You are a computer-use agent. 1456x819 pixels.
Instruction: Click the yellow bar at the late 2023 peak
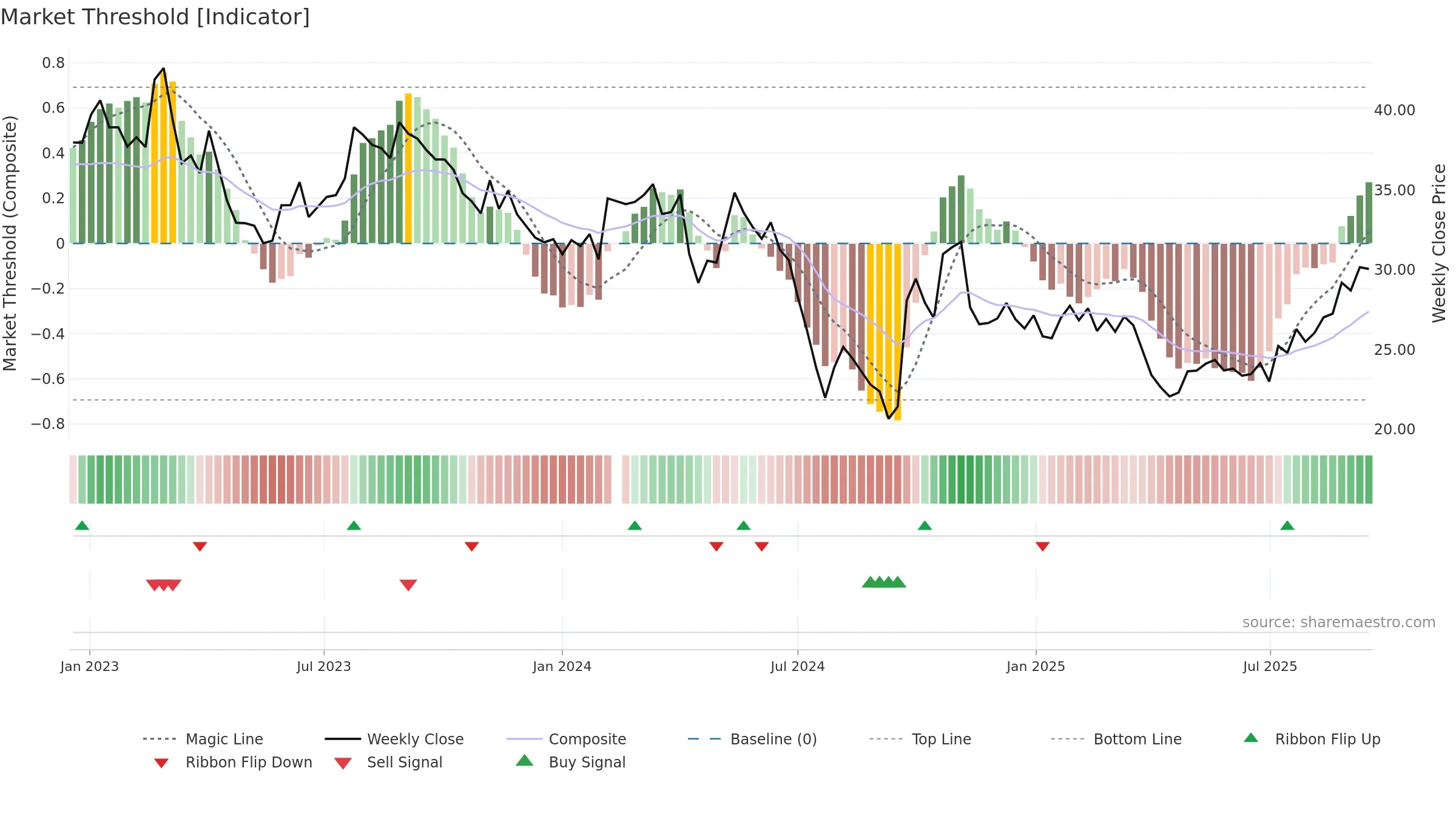tap(408, 168)
